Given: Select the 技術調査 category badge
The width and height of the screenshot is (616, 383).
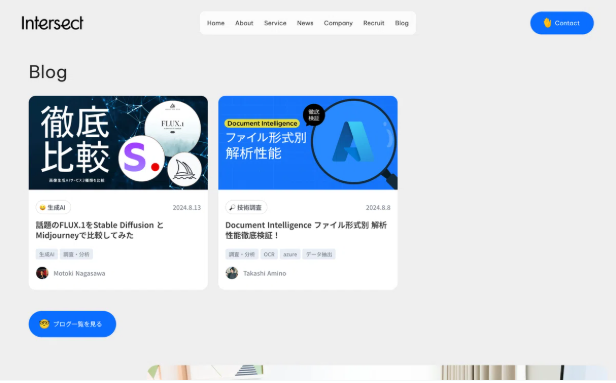Looking at the screenshot, I should [x=246, y=207].
